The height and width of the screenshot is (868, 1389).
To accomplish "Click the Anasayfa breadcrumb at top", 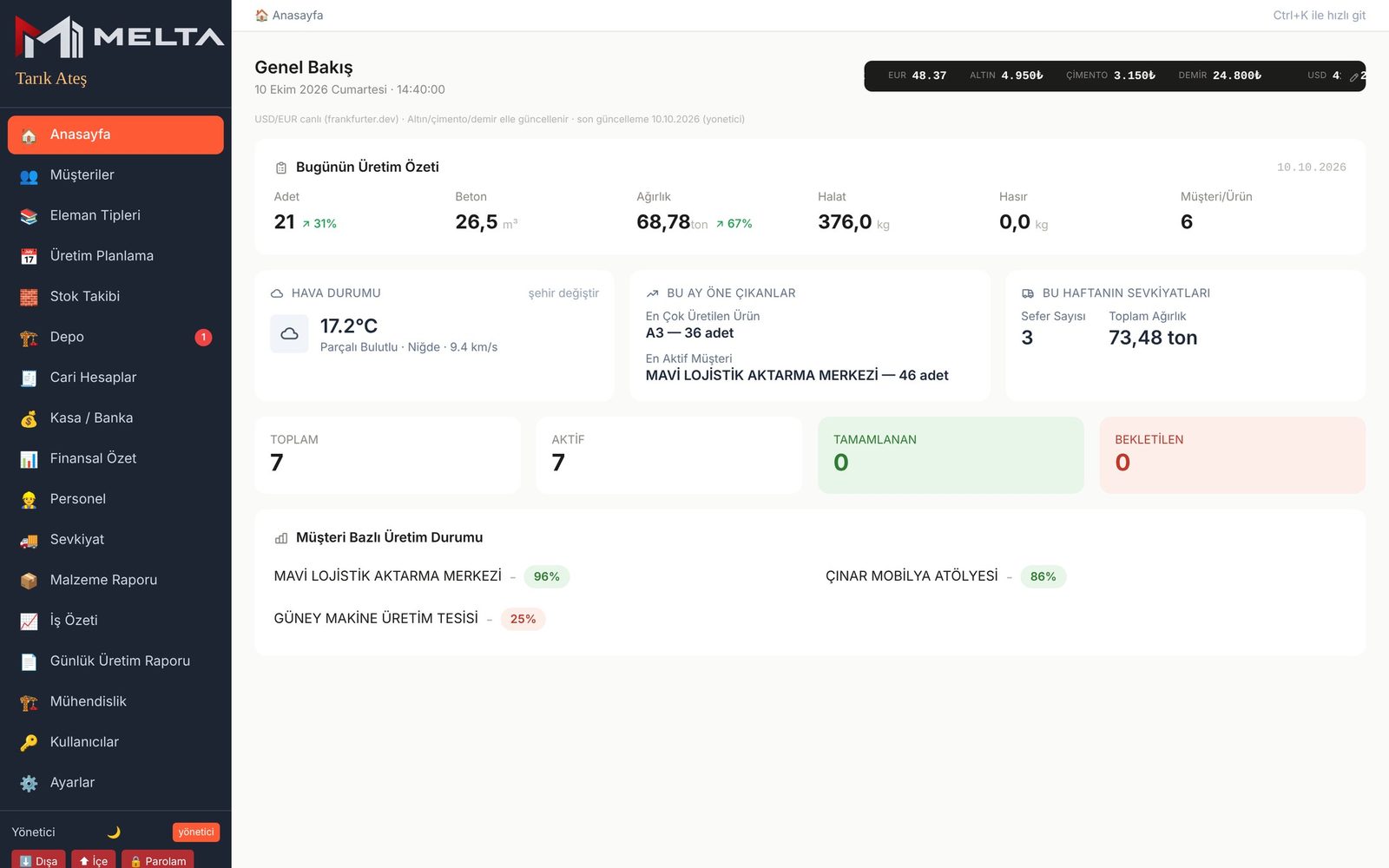I will pos(289,16).
